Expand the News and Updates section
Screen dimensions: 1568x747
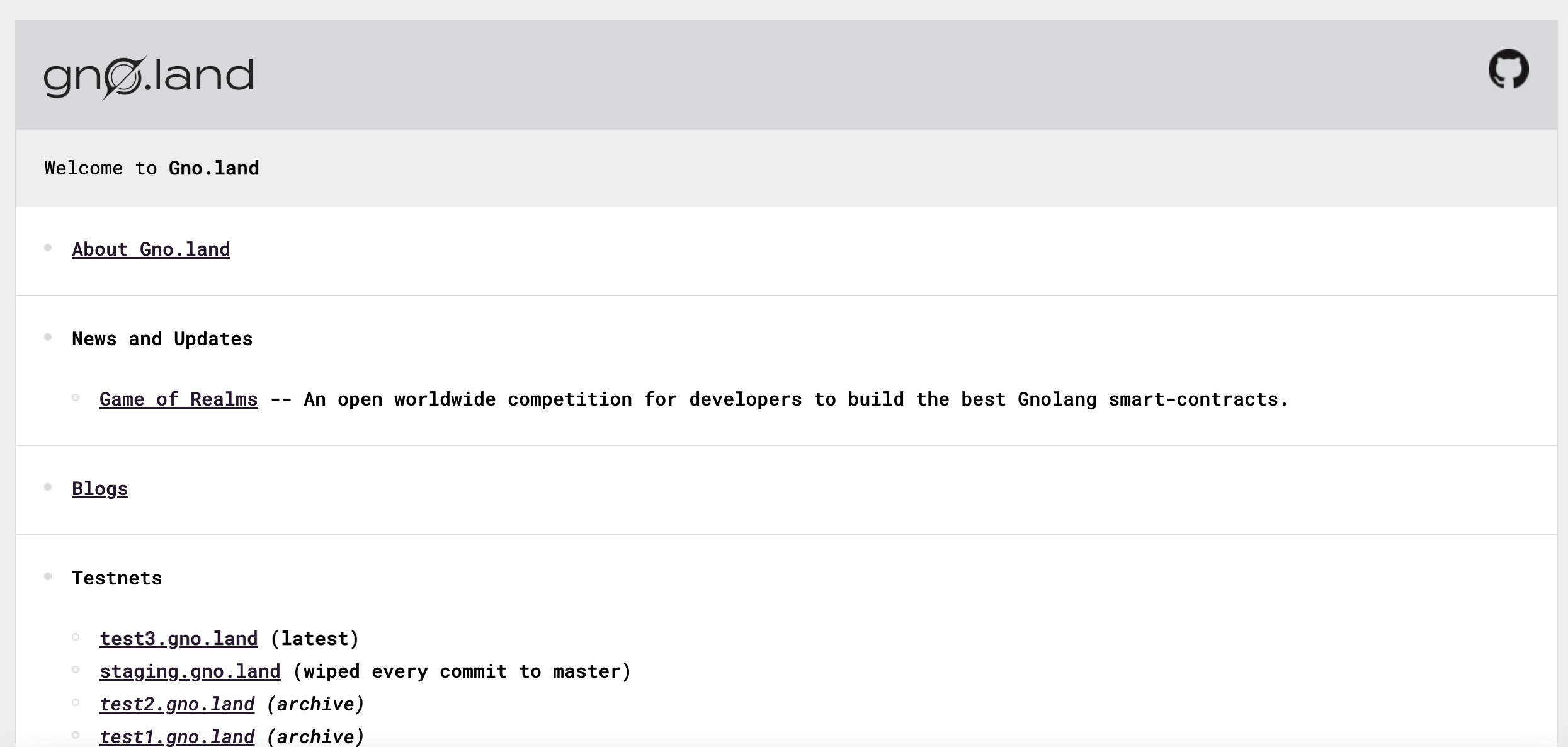[x=162, y=337]
